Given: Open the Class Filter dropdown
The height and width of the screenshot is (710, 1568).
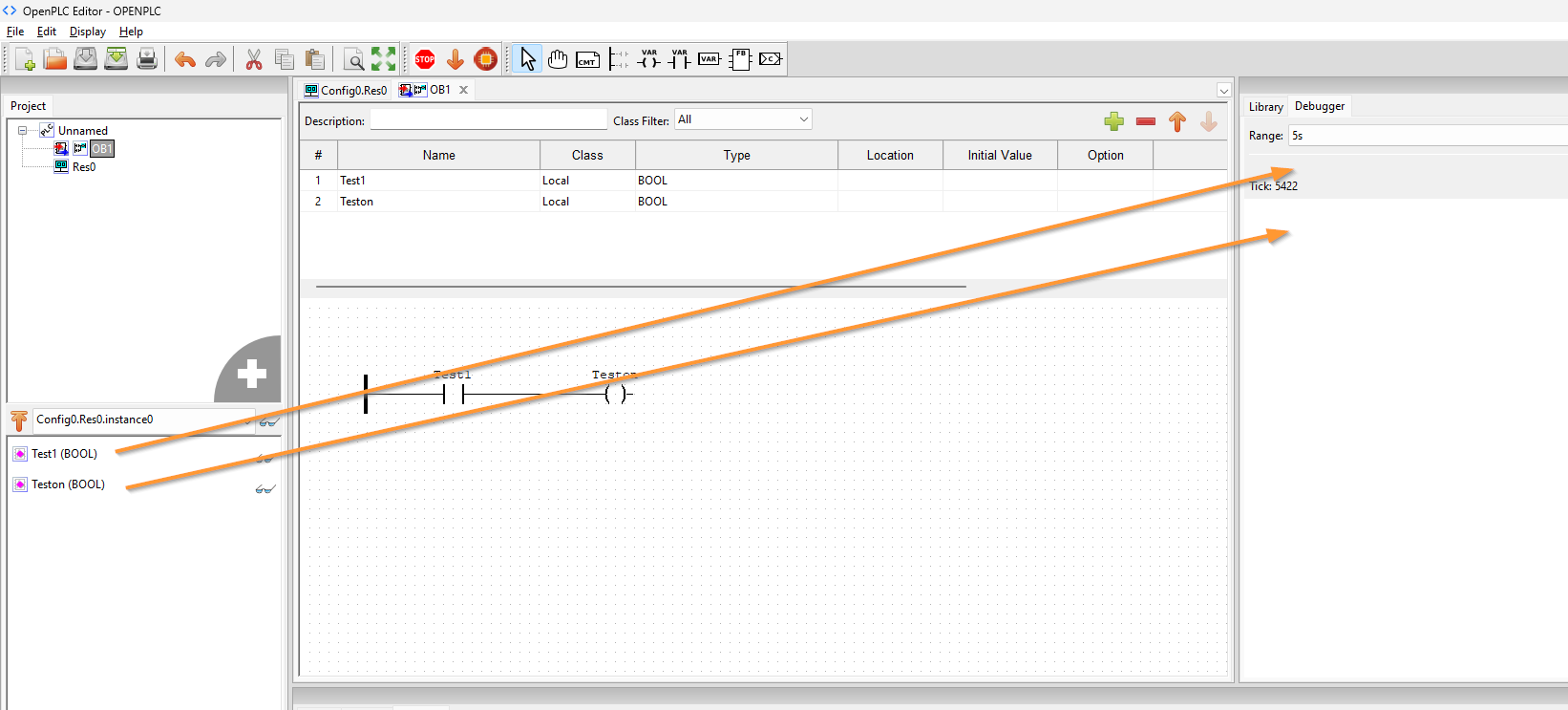Looking at the screenshot, I should coord(743,119).
